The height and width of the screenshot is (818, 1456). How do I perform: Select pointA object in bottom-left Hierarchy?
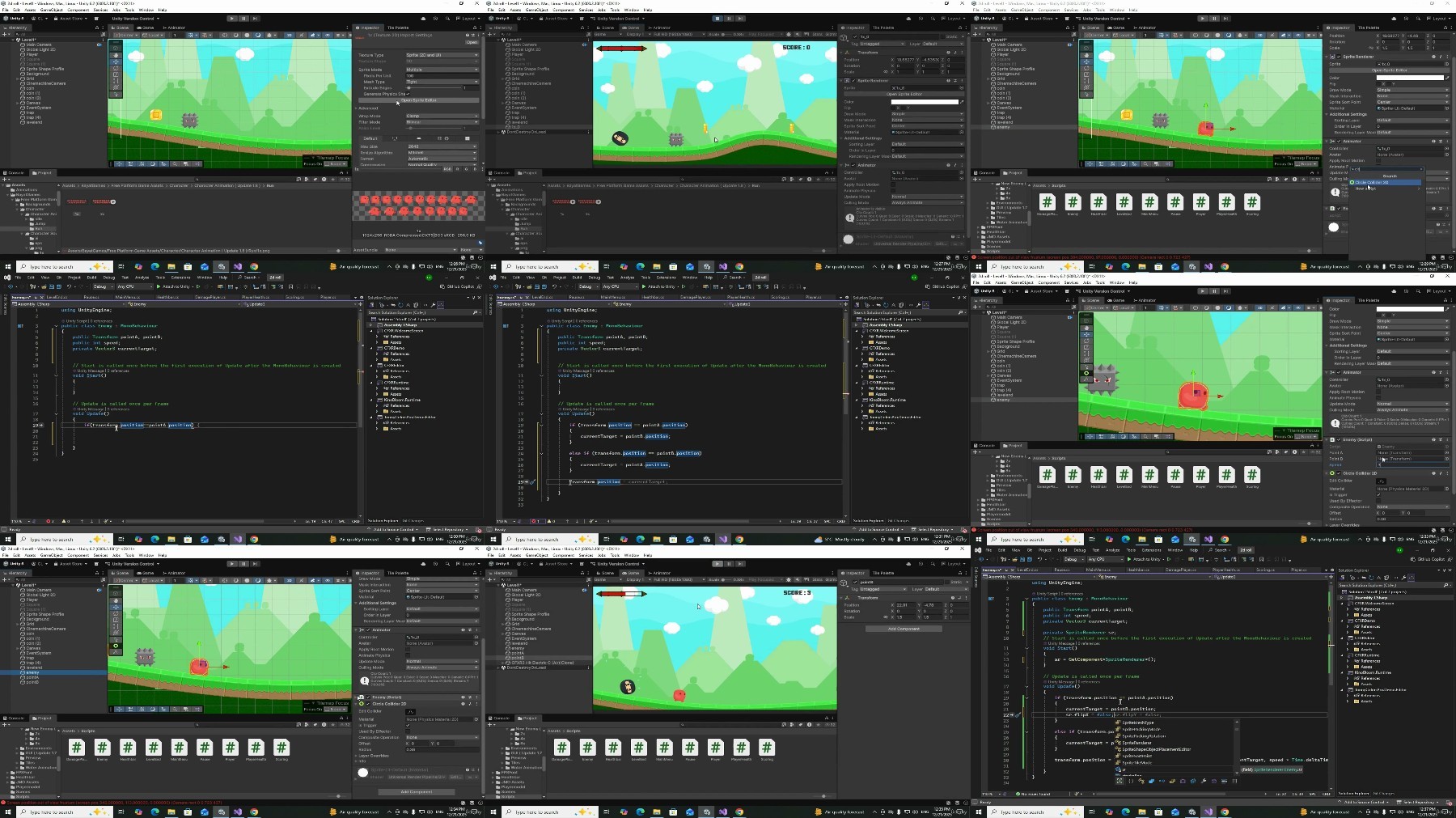[x=32, y=677]
